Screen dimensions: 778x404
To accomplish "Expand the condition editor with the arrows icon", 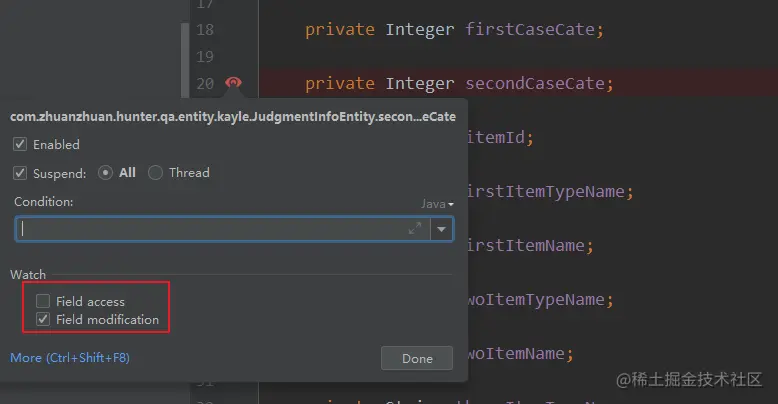I will pos(415,228).
